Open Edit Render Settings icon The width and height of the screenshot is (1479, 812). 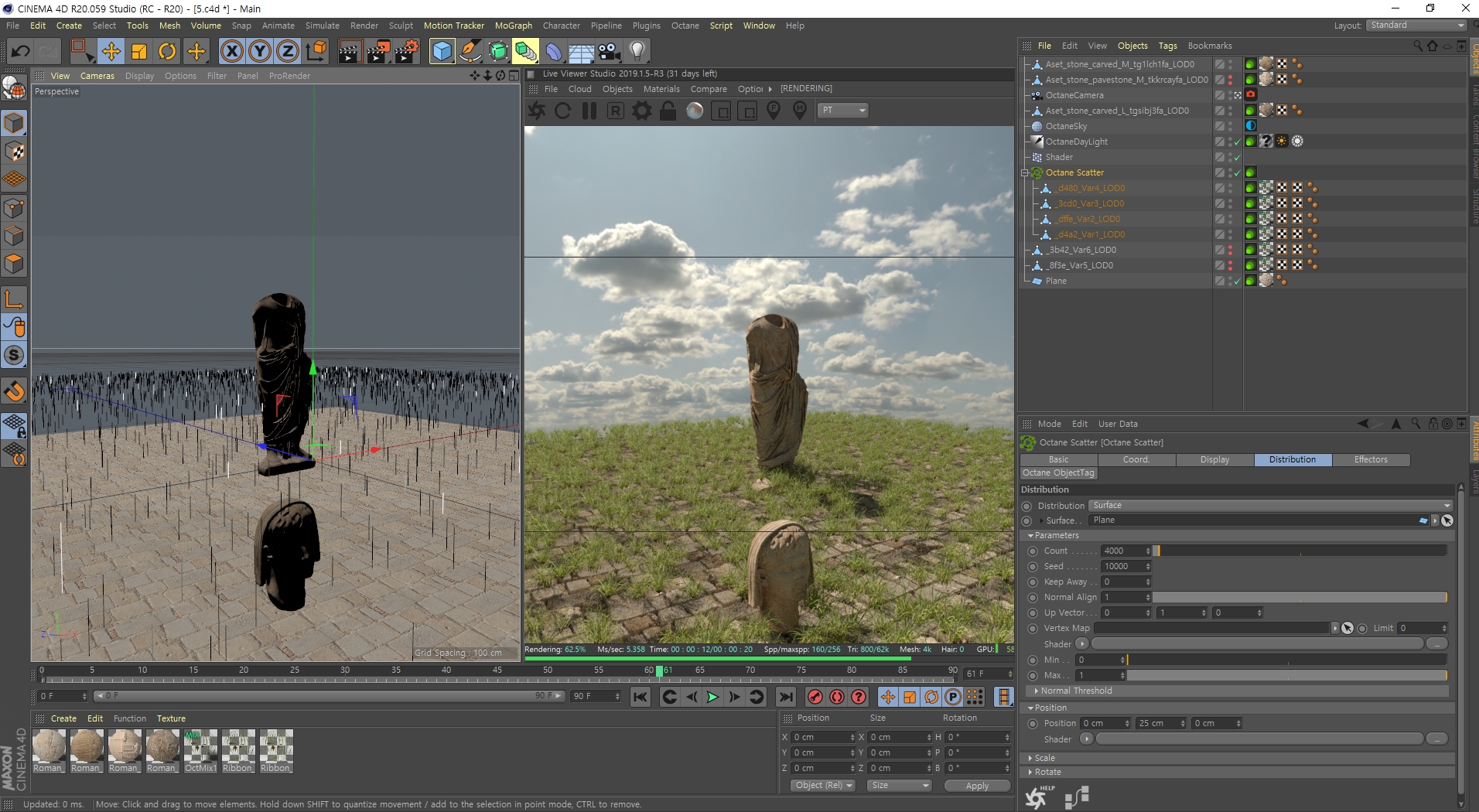pyautogui.click(x=407, y=52)
